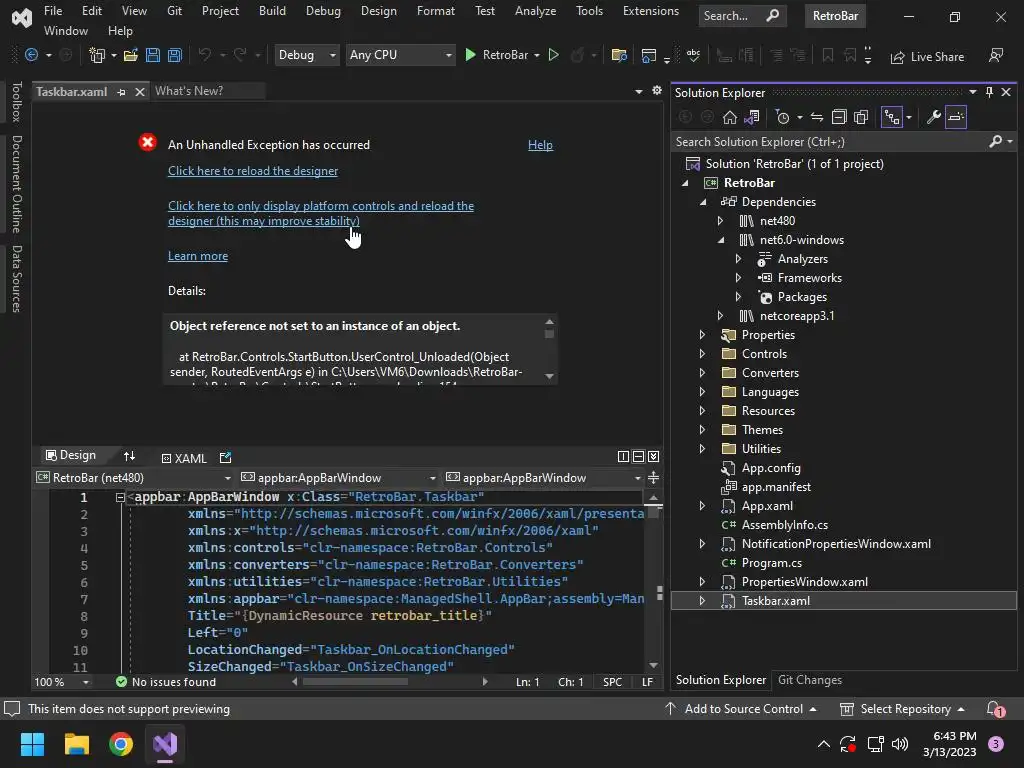Expand the Taskbar.xaml node

702,601
